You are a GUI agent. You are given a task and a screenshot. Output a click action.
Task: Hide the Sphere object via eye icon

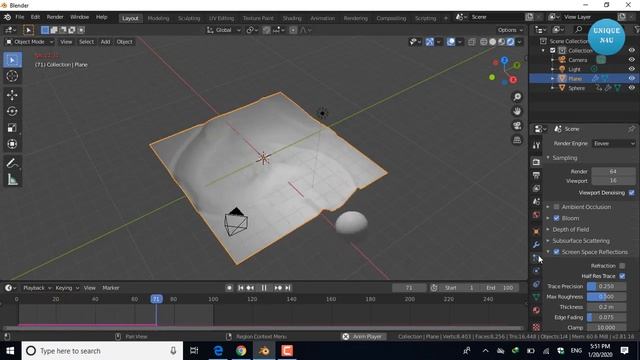(x=631, y=88)
